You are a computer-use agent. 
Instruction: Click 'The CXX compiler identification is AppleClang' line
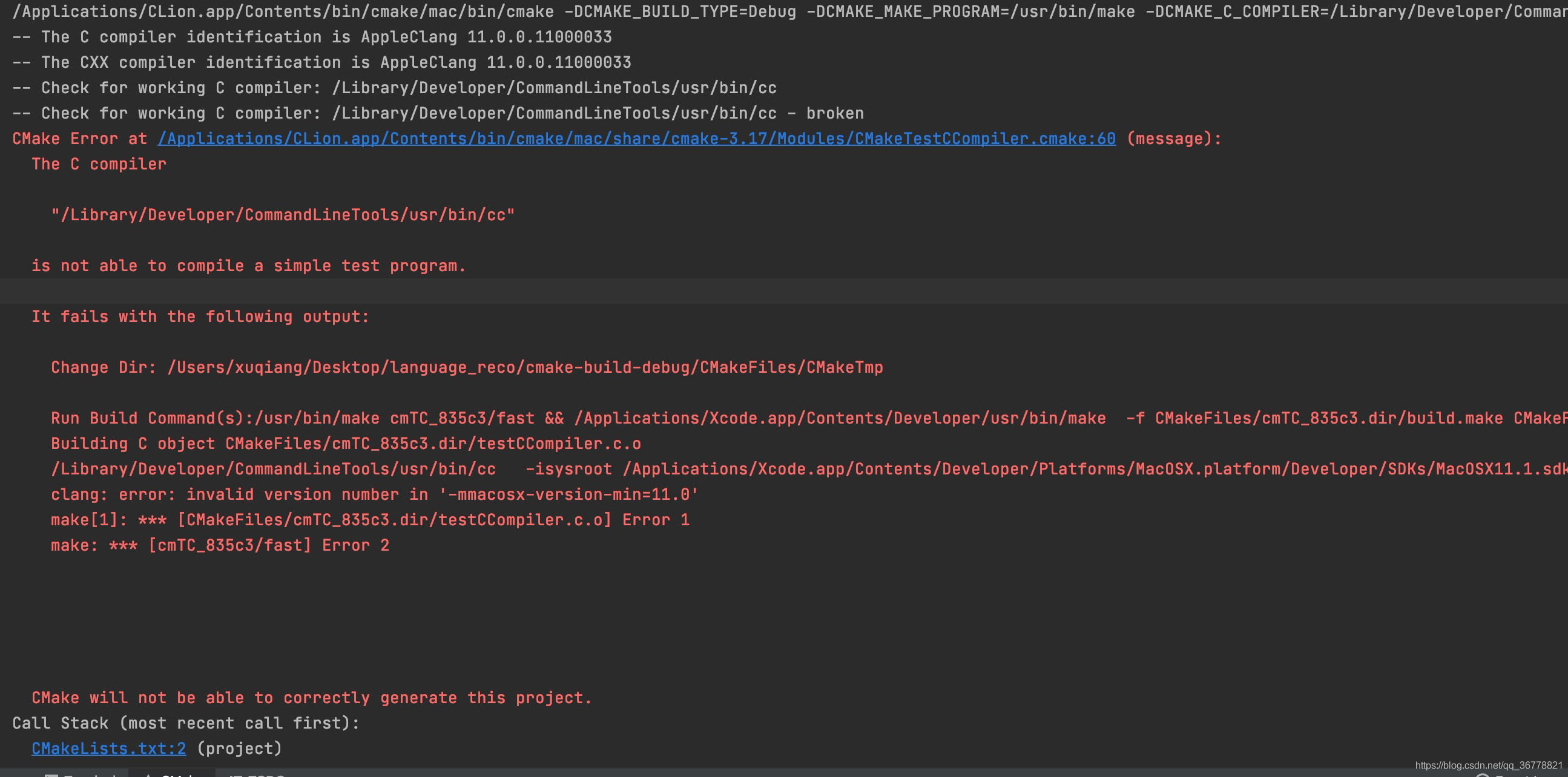point(322,63)
